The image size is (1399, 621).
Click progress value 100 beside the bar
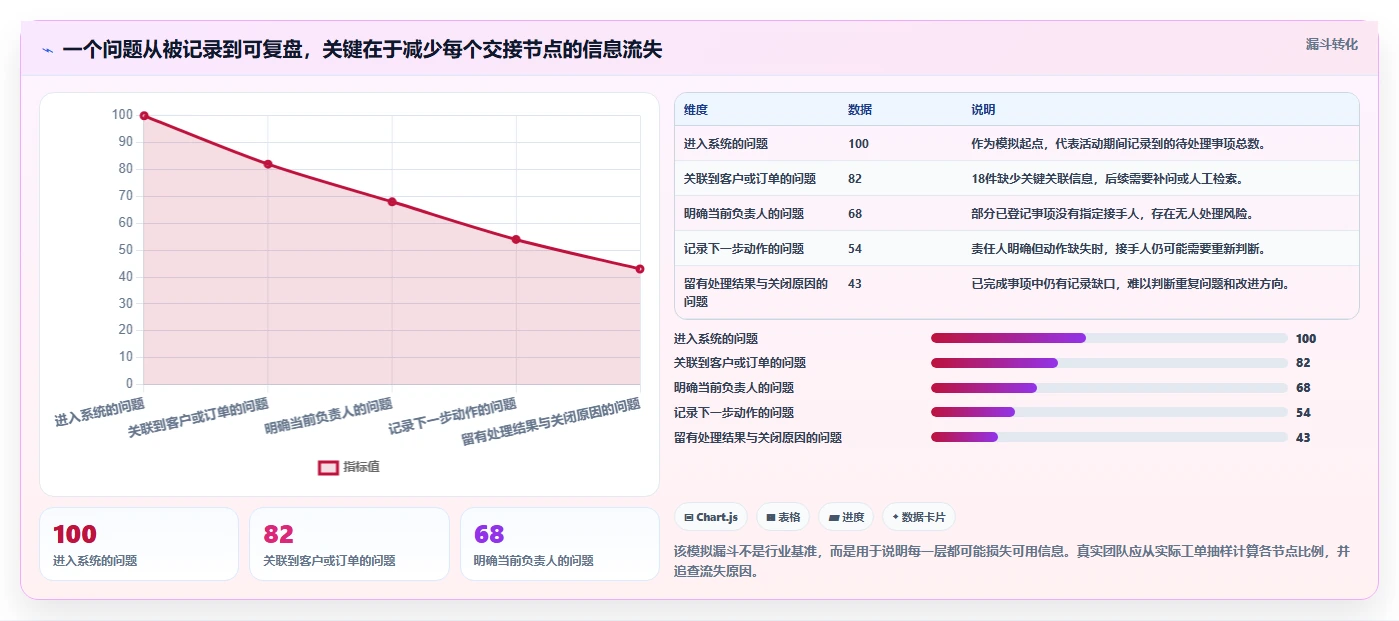[x=1306, y=339]
